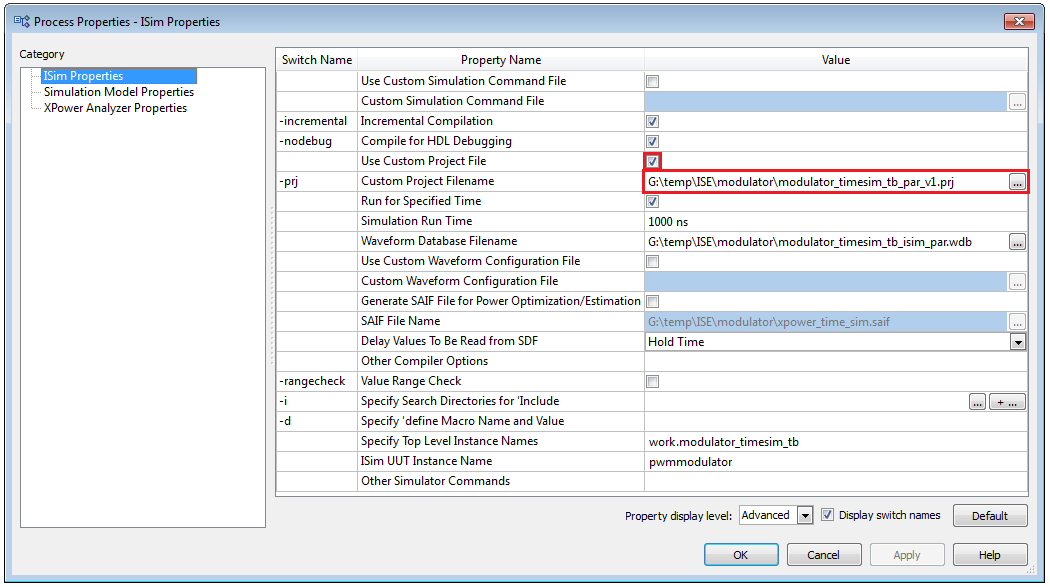This screenshot has width=1050, height=587.
Task: Enable Value Range Check checkbox
Action: click(x=652, y=382)
